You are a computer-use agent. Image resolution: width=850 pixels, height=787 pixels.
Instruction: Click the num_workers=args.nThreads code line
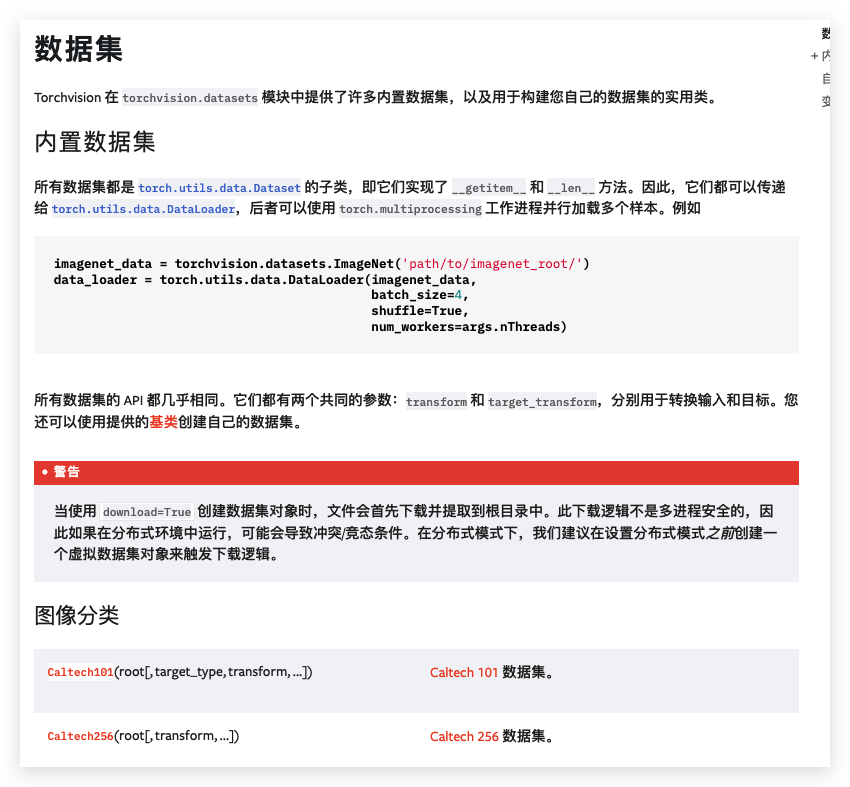469,326
